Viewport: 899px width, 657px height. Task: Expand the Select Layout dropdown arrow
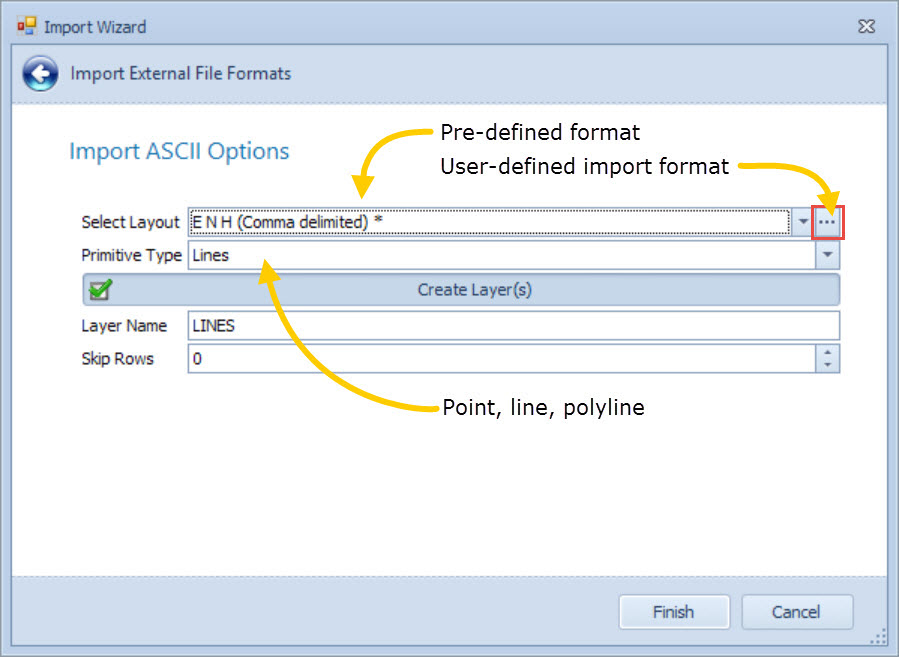pos(803,222)
